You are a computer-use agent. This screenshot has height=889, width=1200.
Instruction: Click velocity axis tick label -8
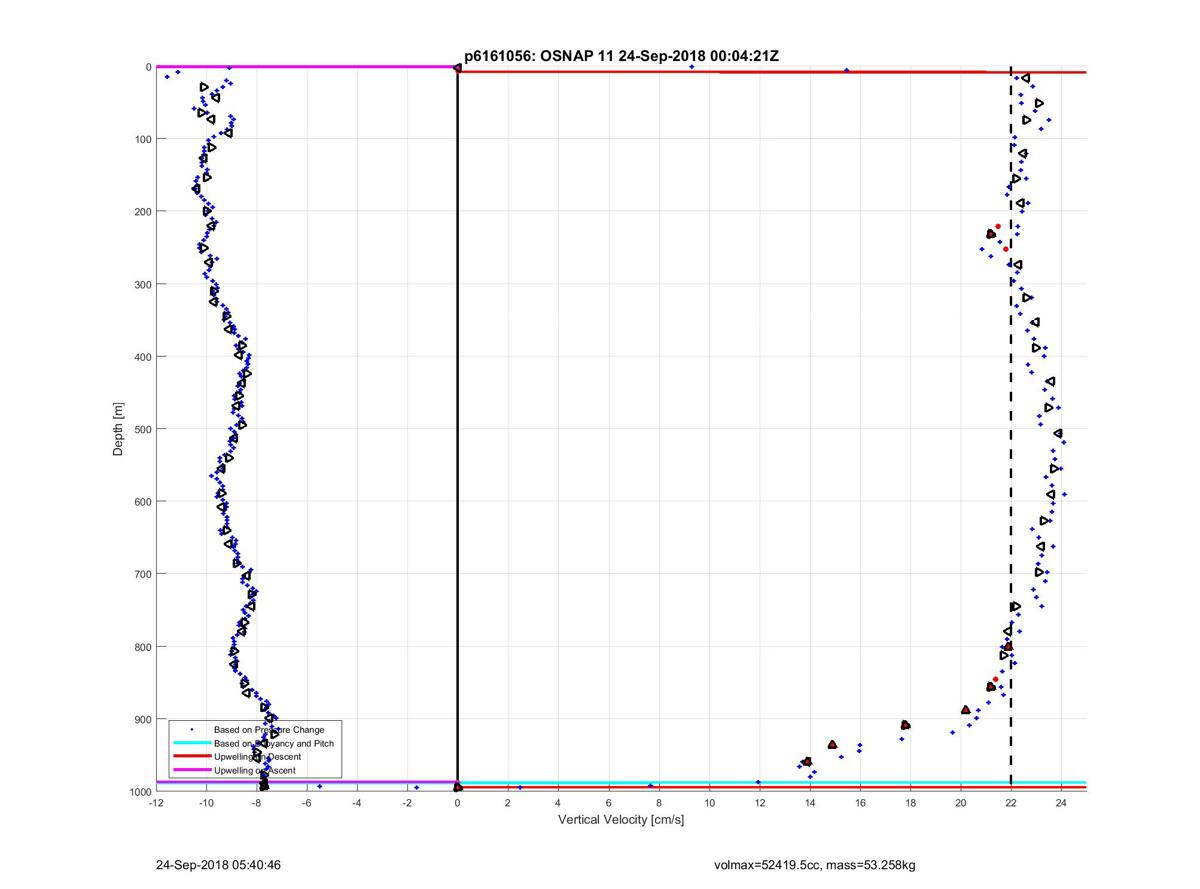coord(256,803)
